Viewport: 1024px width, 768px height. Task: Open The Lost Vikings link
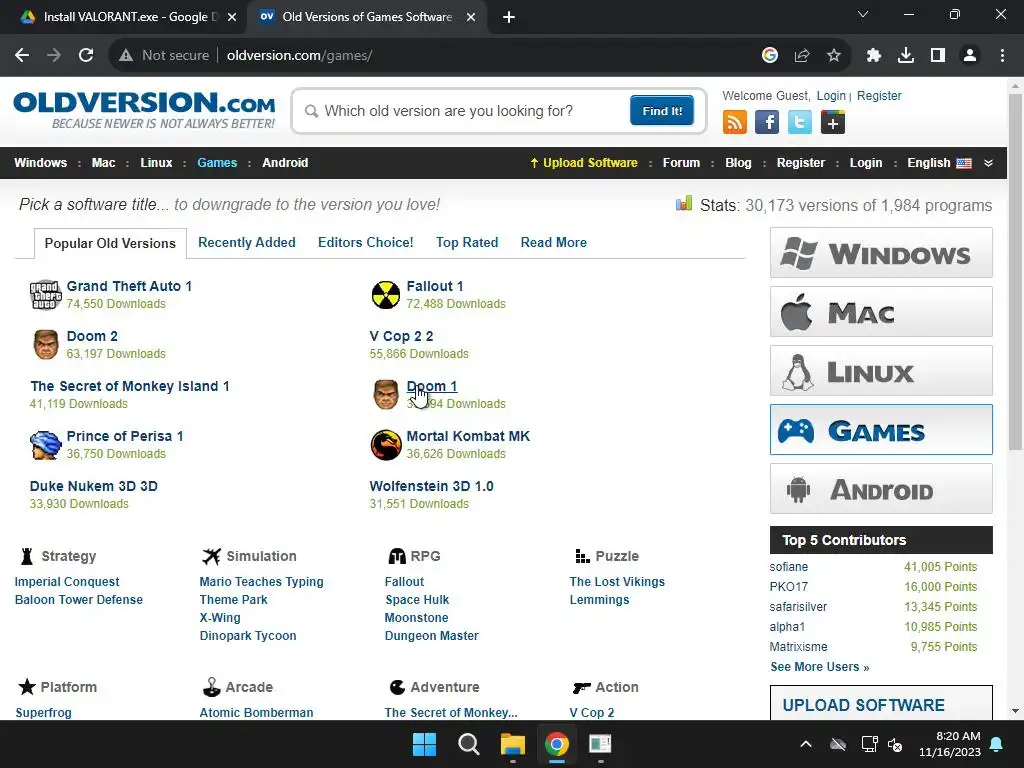[x=617, y=581]
